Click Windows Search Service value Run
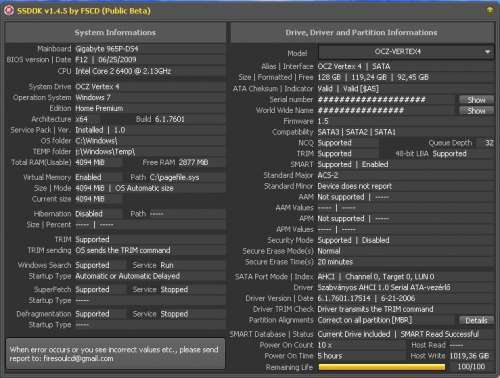 167,265
